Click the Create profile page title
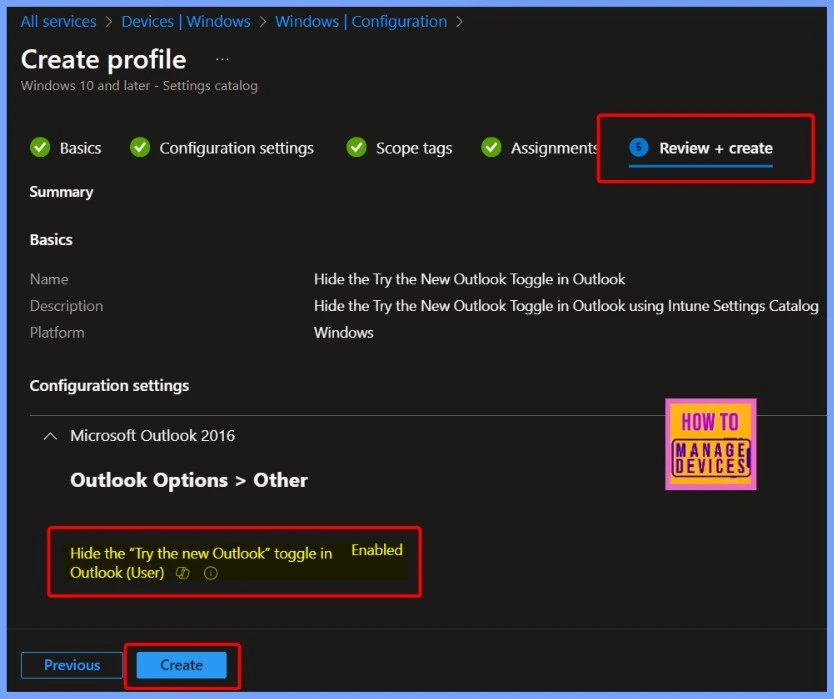Viewport: 834px width, 699px height. tap(104, 59)
